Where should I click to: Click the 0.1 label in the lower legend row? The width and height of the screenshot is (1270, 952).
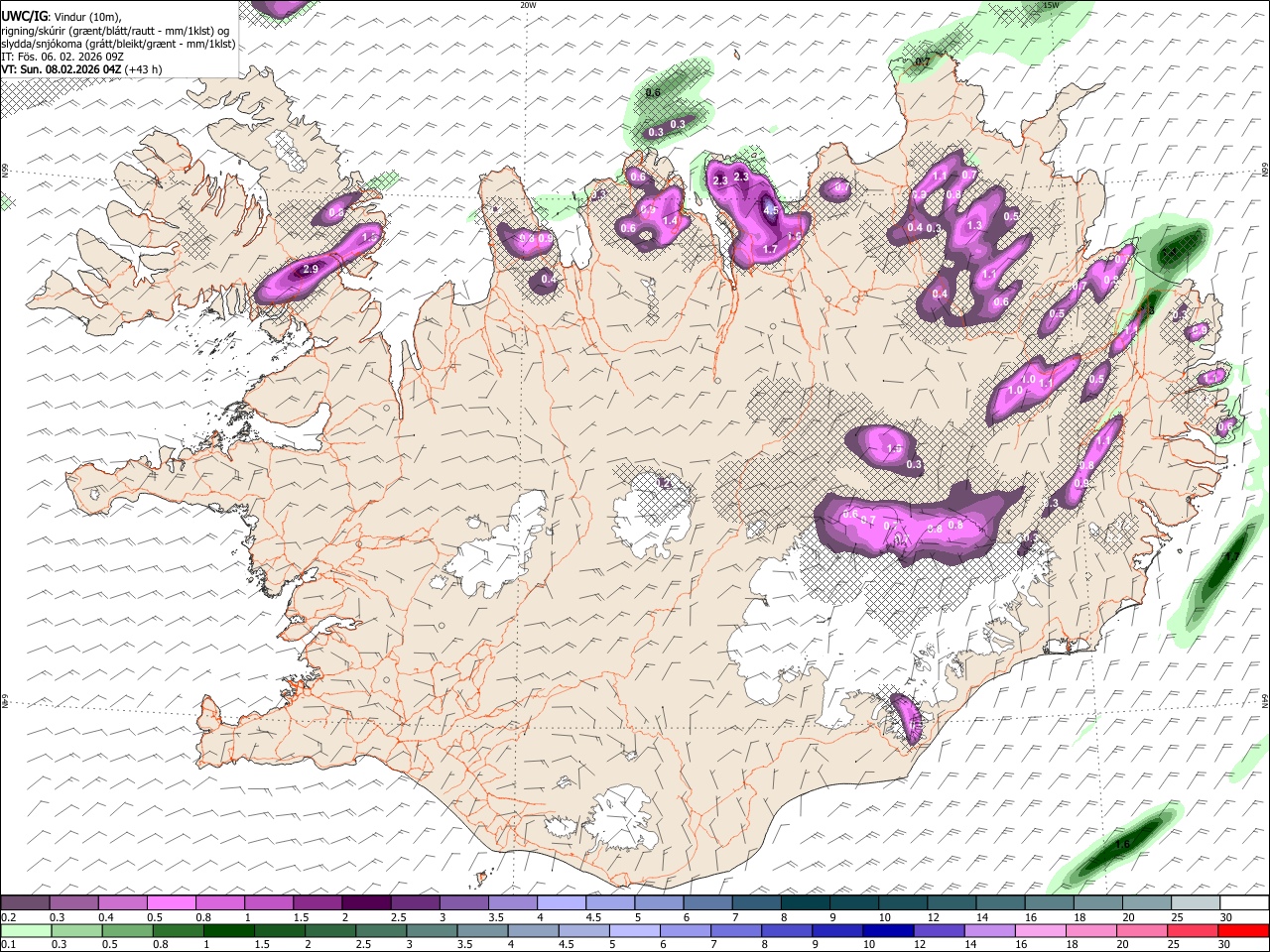9,944
